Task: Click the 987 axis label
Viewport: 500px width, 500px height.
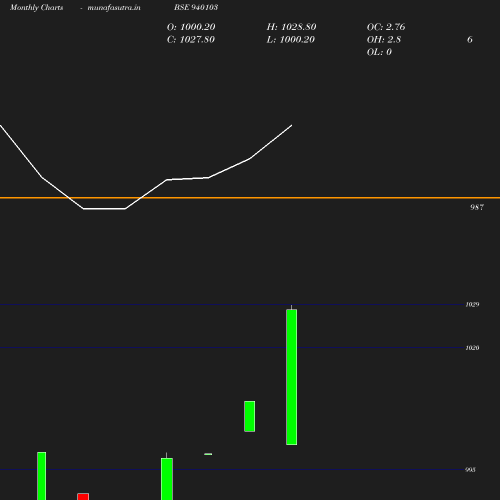Action: click(x=477, y=207)
